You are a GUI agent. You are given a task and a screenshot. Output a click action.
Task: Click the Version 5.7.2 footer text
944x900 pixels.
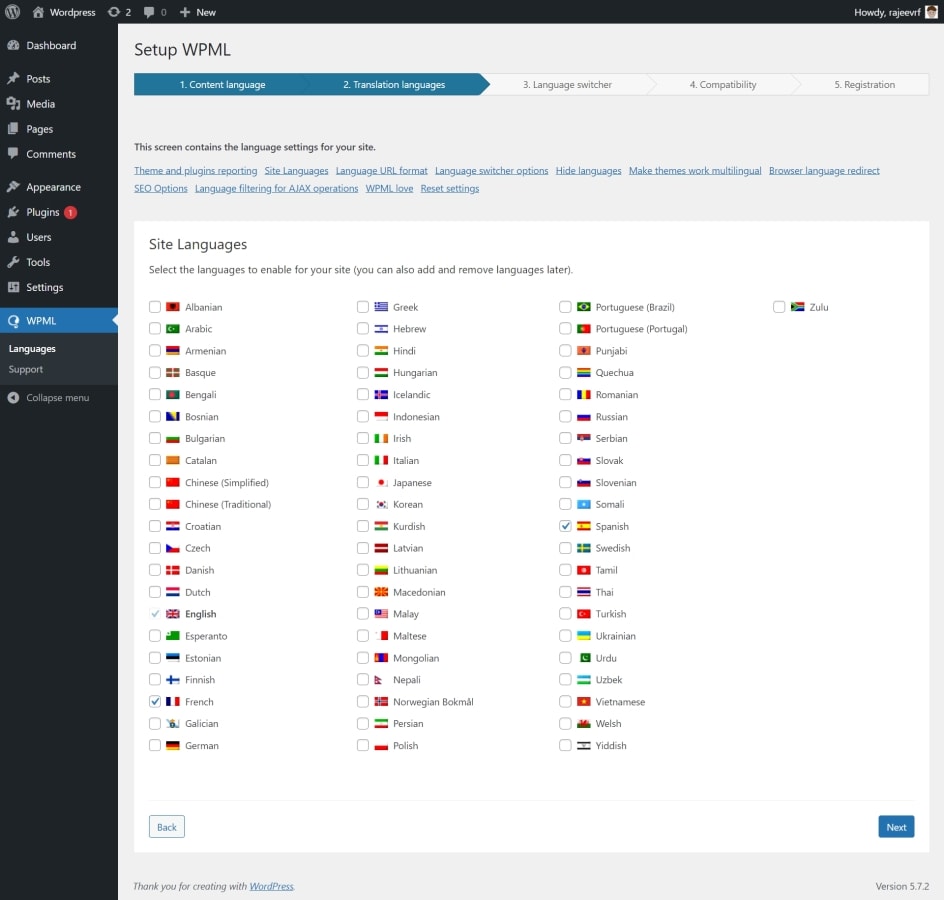(x=902, y=886)
